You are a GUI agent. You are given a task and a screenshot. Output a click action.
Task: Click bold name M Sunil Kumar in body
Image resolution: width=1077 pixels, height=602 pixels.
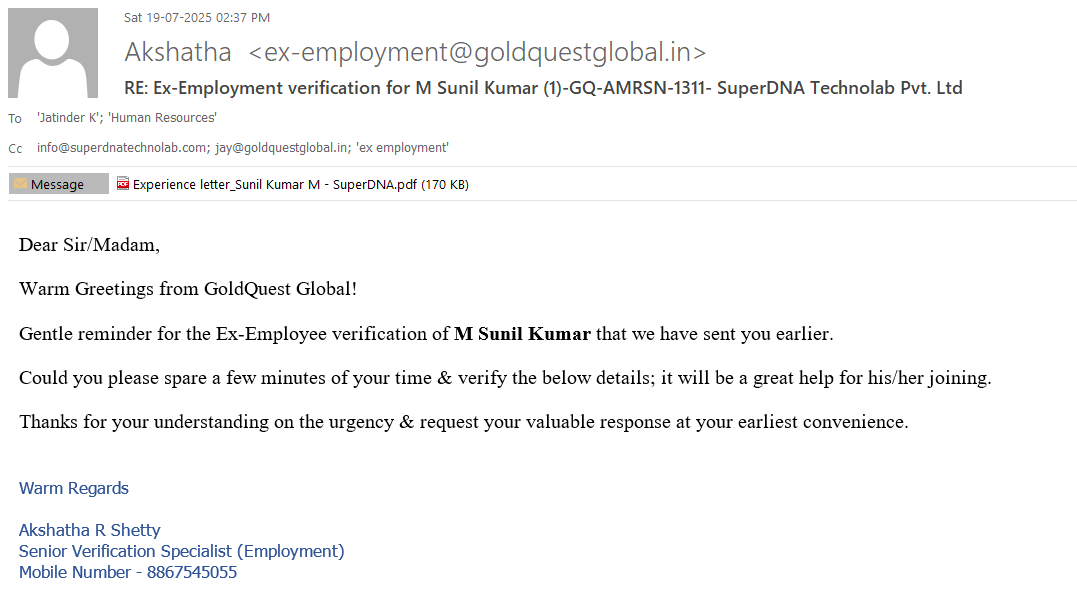pos(522,334)
